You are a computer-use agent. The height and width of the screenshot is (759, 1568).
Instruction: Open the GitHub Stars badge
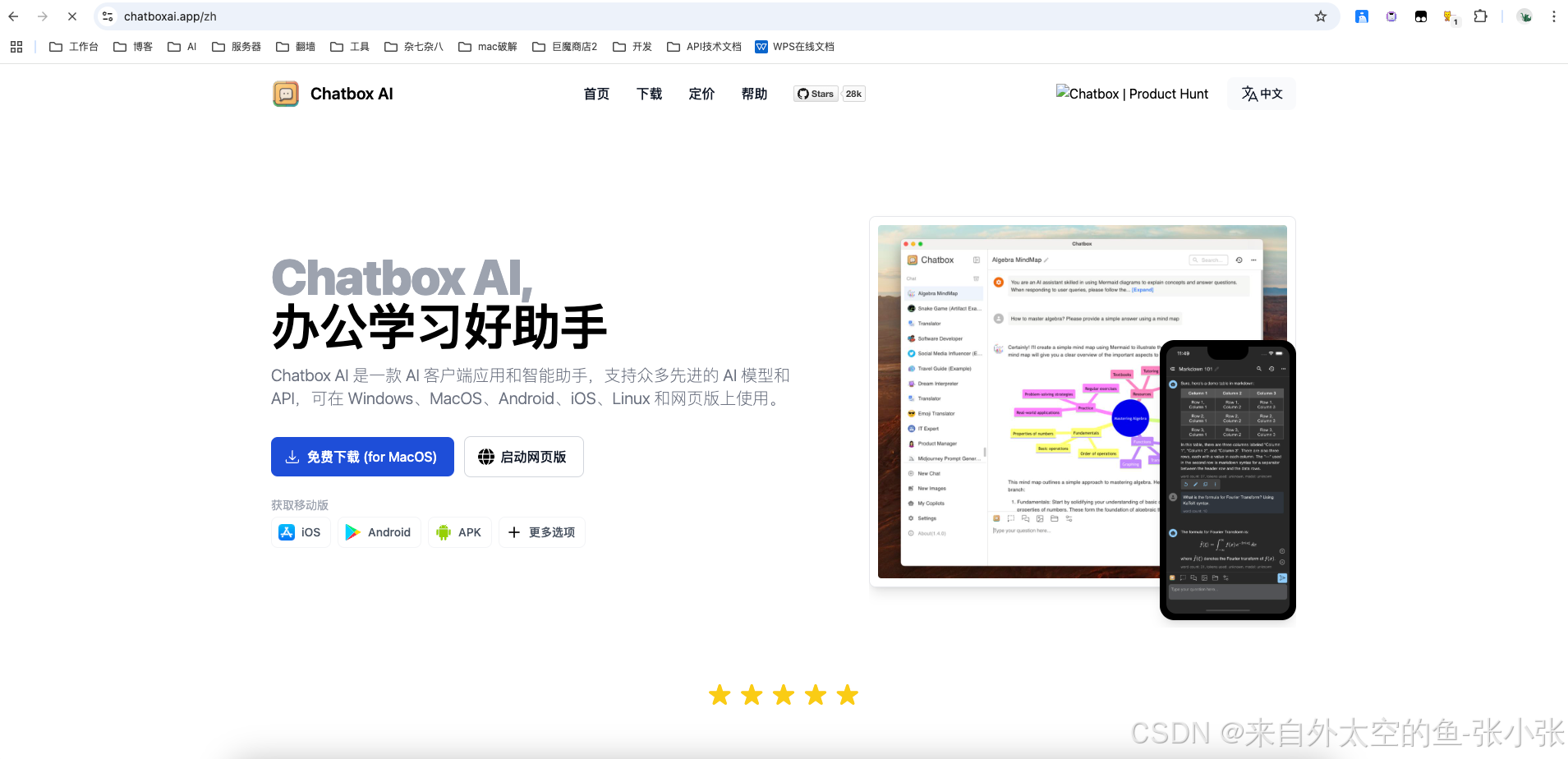(x=815, y=94)
